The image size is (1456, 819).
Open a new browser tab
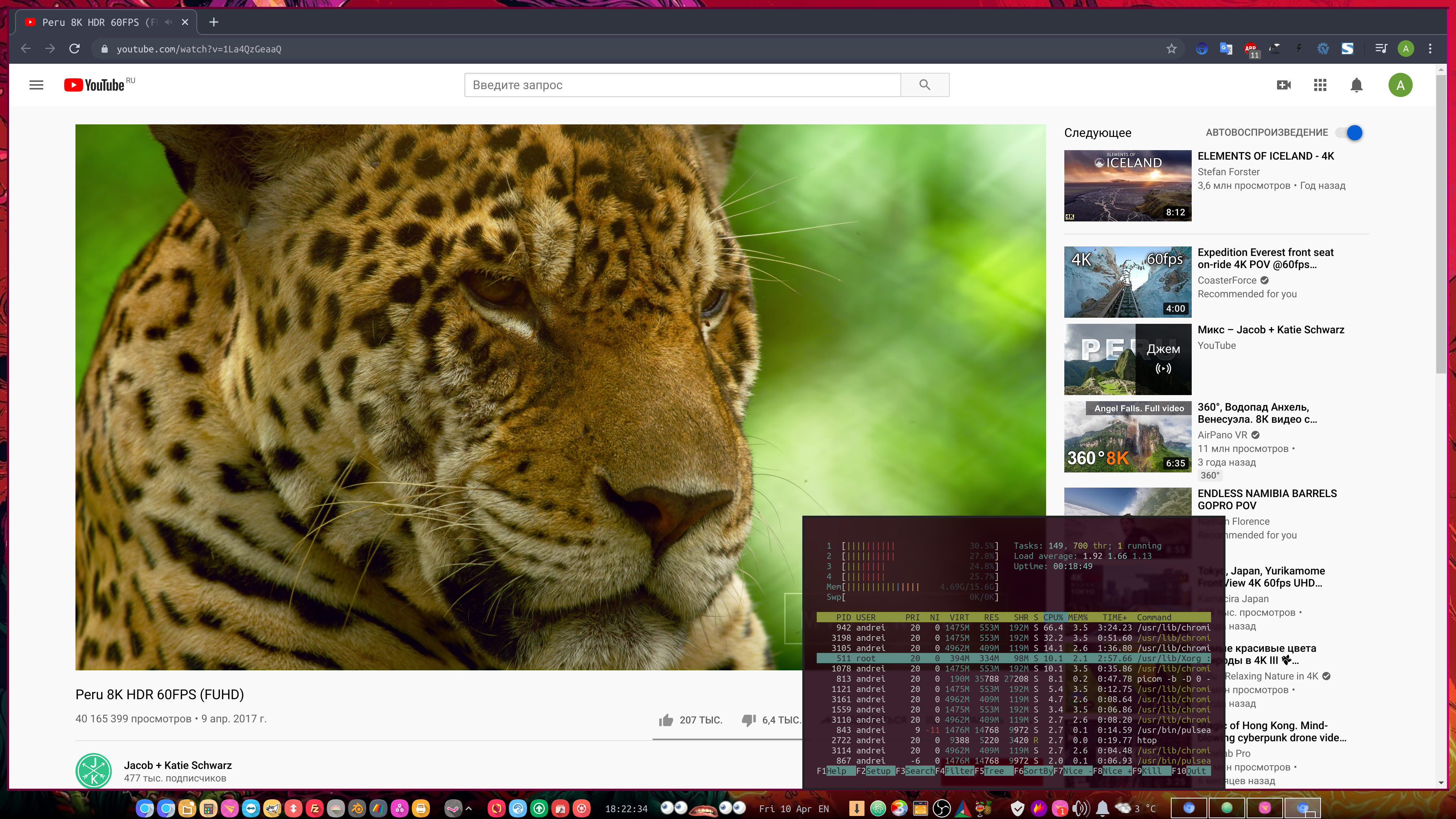[213, 22]
